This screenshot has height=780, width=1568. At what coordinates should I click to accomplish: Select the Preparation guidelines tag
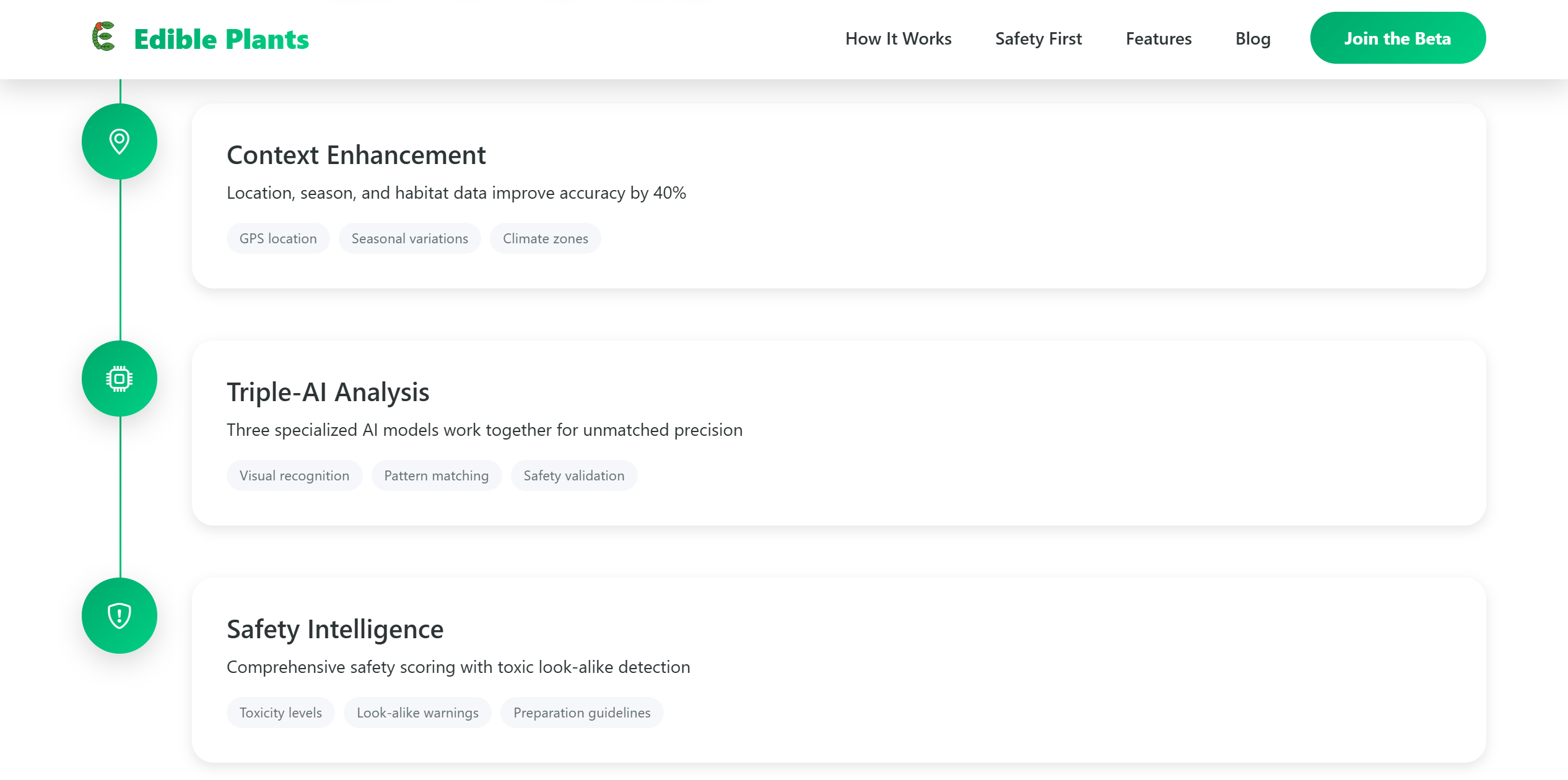click(x=581, y=713)
